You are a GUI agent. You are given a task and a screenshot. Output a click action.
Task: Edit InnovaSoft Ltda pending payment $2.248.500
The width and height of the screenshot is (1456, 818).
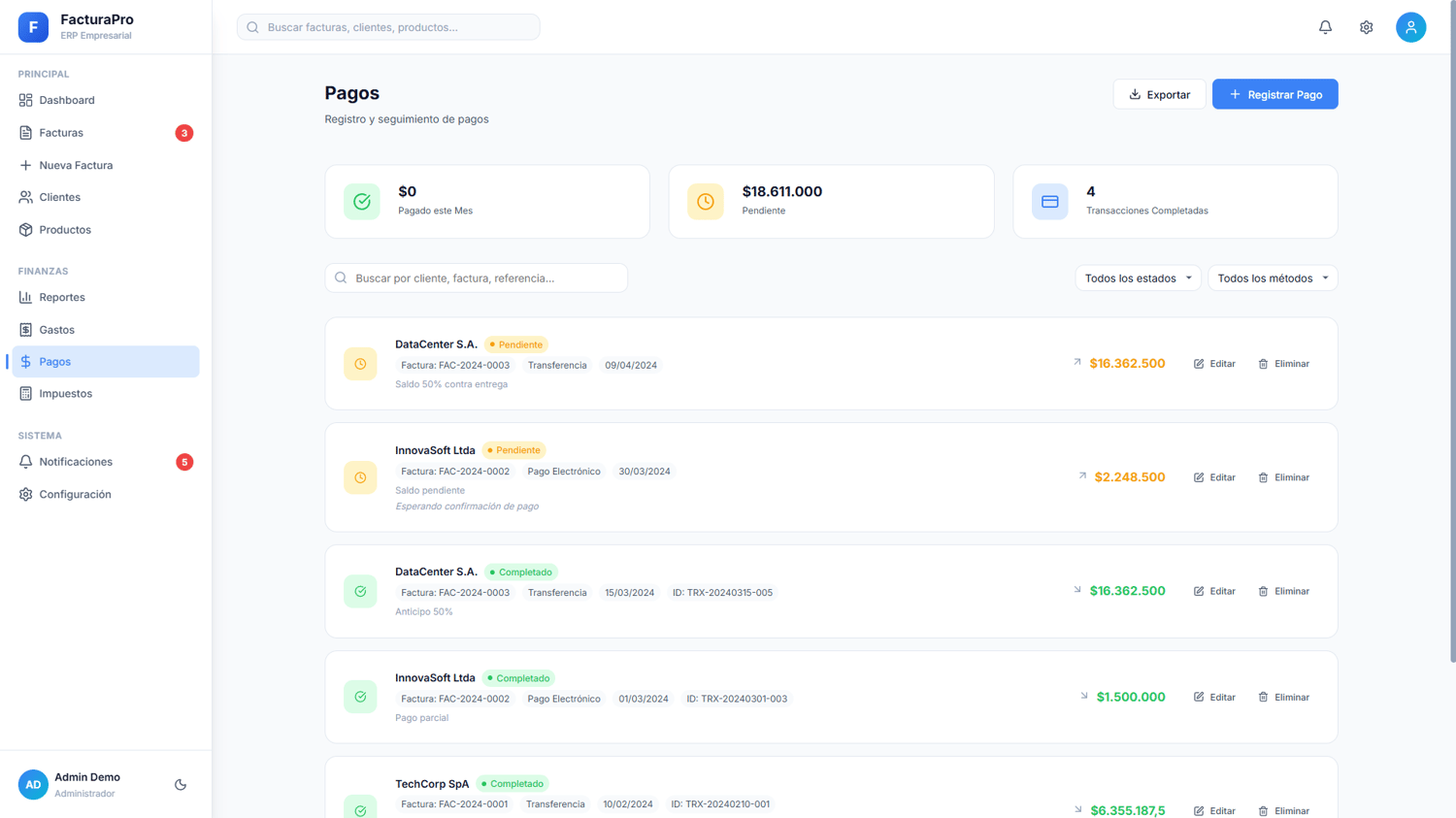pyautogui.click(x=1214, y=477)
